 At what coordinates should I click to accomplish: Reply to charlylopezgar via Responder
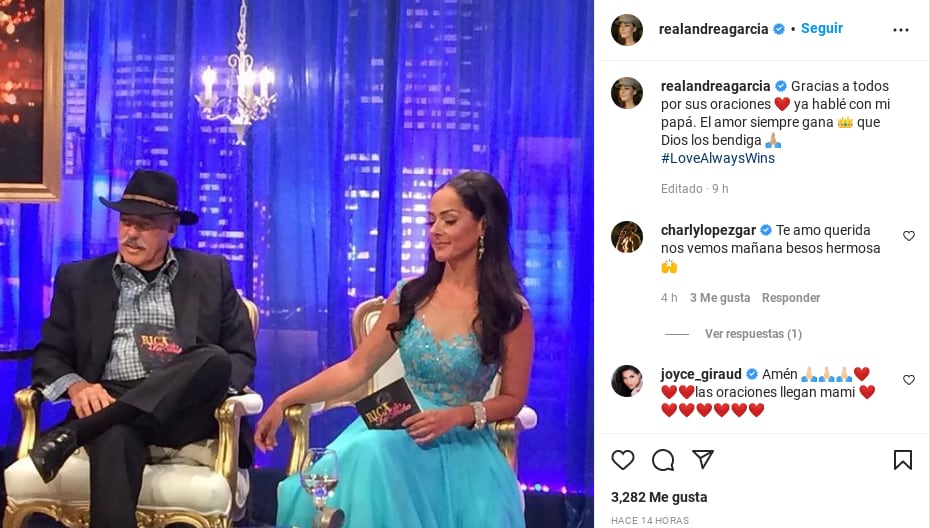pos(791,298)
